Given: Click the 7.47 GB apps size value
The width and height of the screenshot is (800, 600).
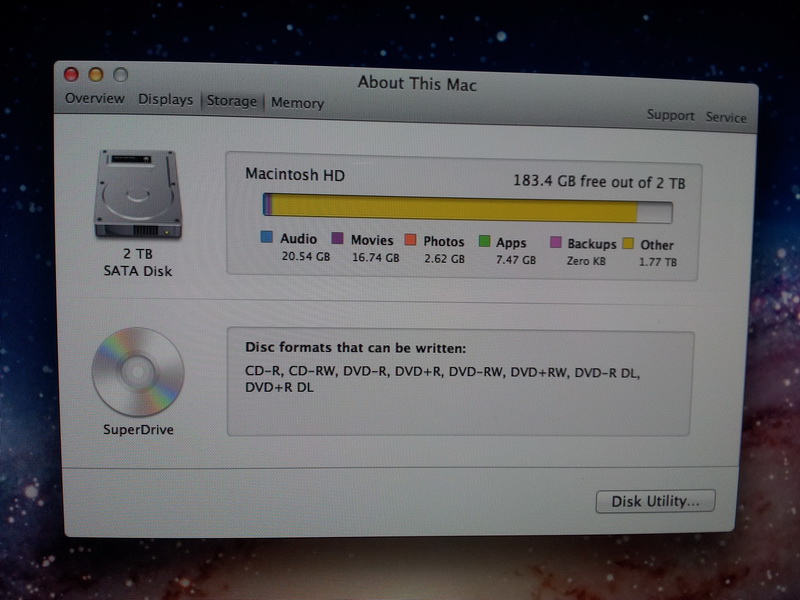Looking at the screenshot, I should (x=516, y=260).
